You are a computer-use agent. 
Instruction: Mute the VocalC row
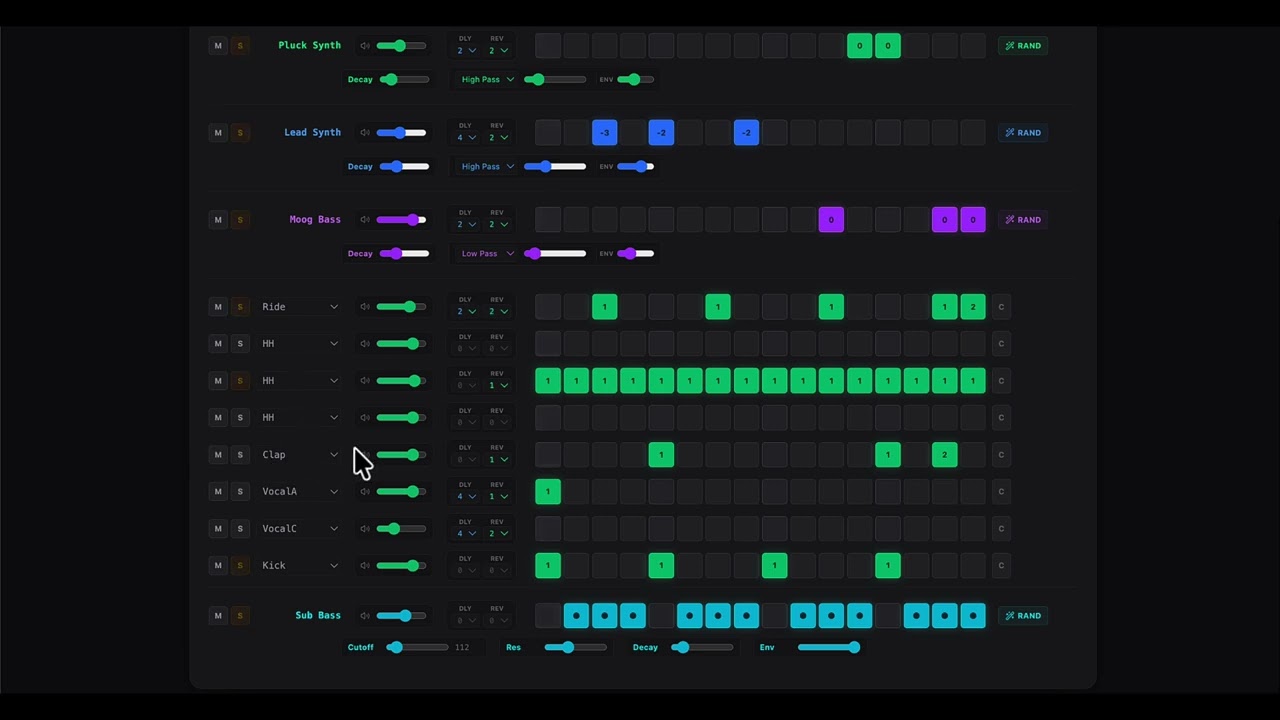[x=218, y=529]
